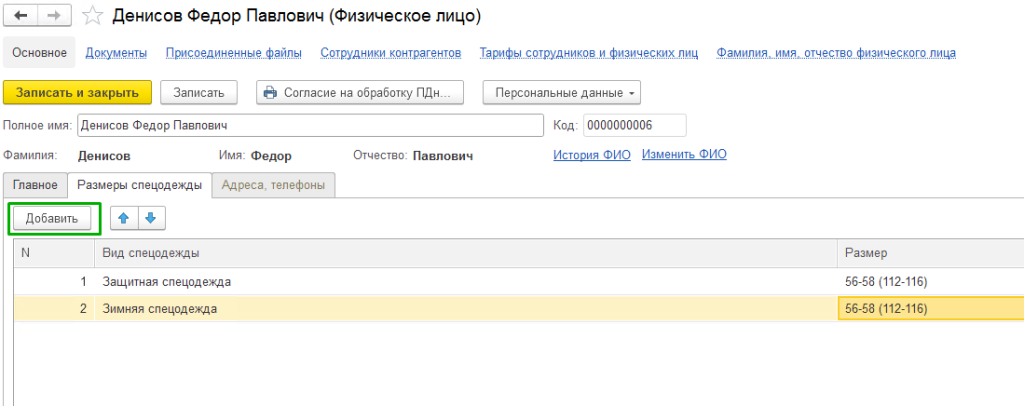Open the Адреса, телефоны tab
The height and width of the screenshot is (406, 1024).
[x=274, y=185]
